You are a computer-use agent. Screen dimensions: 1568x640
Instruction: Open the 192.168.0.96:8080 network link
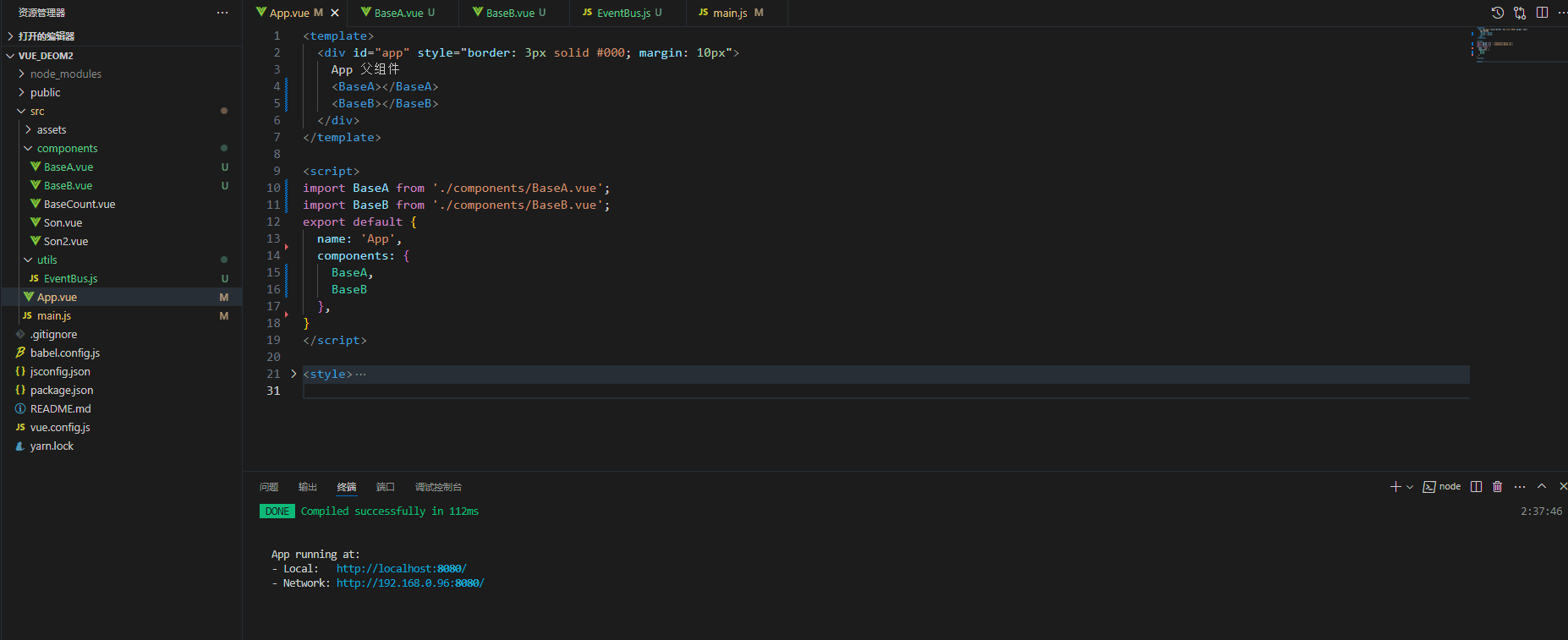tap(410, 583)
